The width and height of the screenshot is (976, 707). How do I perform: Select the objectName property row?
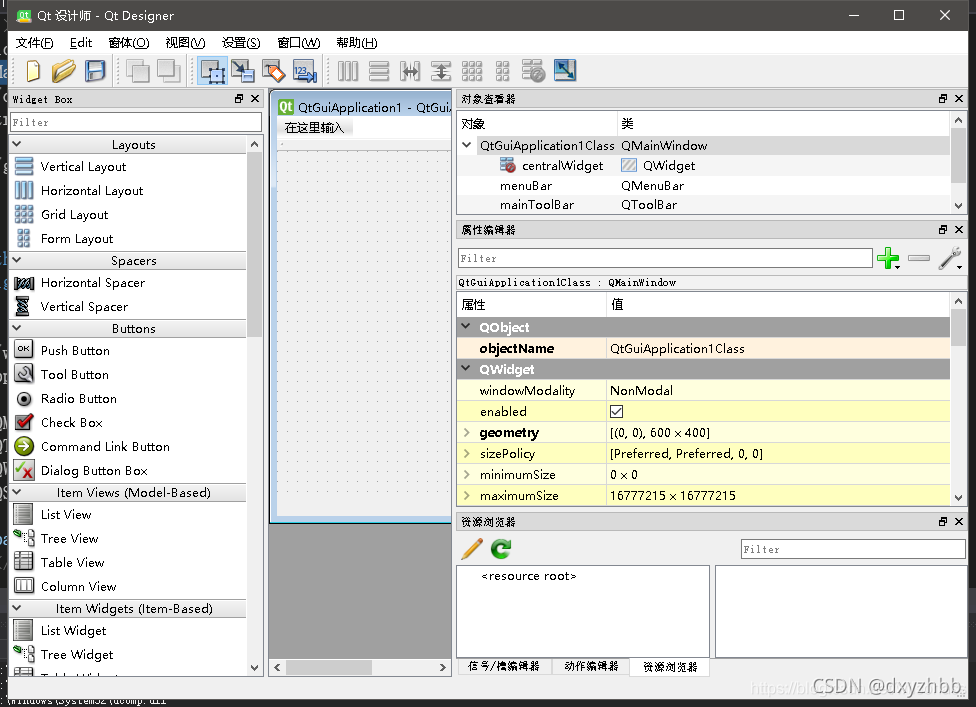[x=703, y=349]
